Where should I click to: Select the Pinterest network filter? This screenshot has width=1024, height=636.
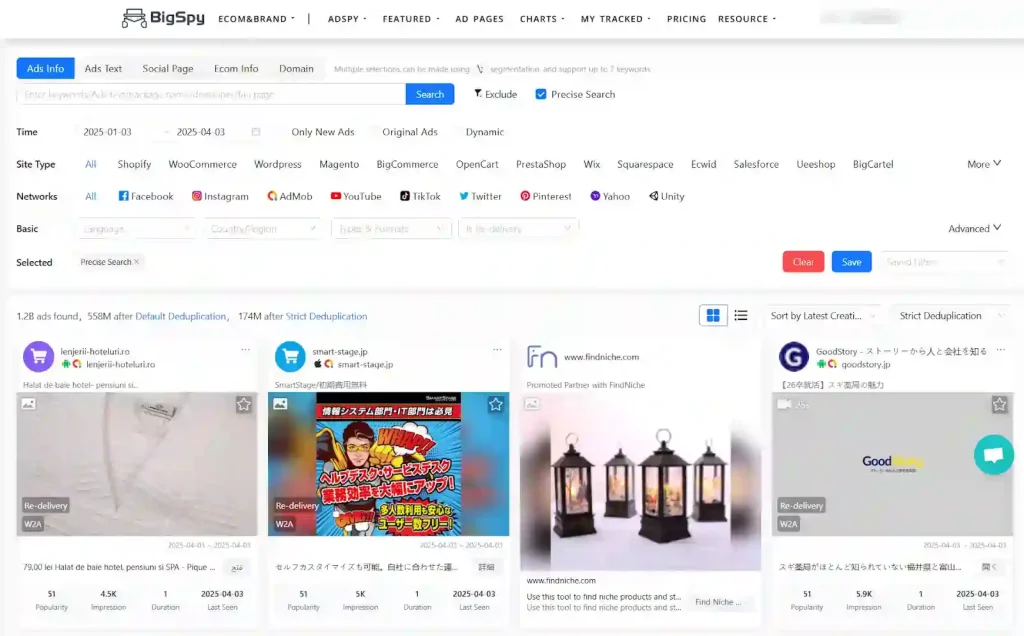pos(545,196)
